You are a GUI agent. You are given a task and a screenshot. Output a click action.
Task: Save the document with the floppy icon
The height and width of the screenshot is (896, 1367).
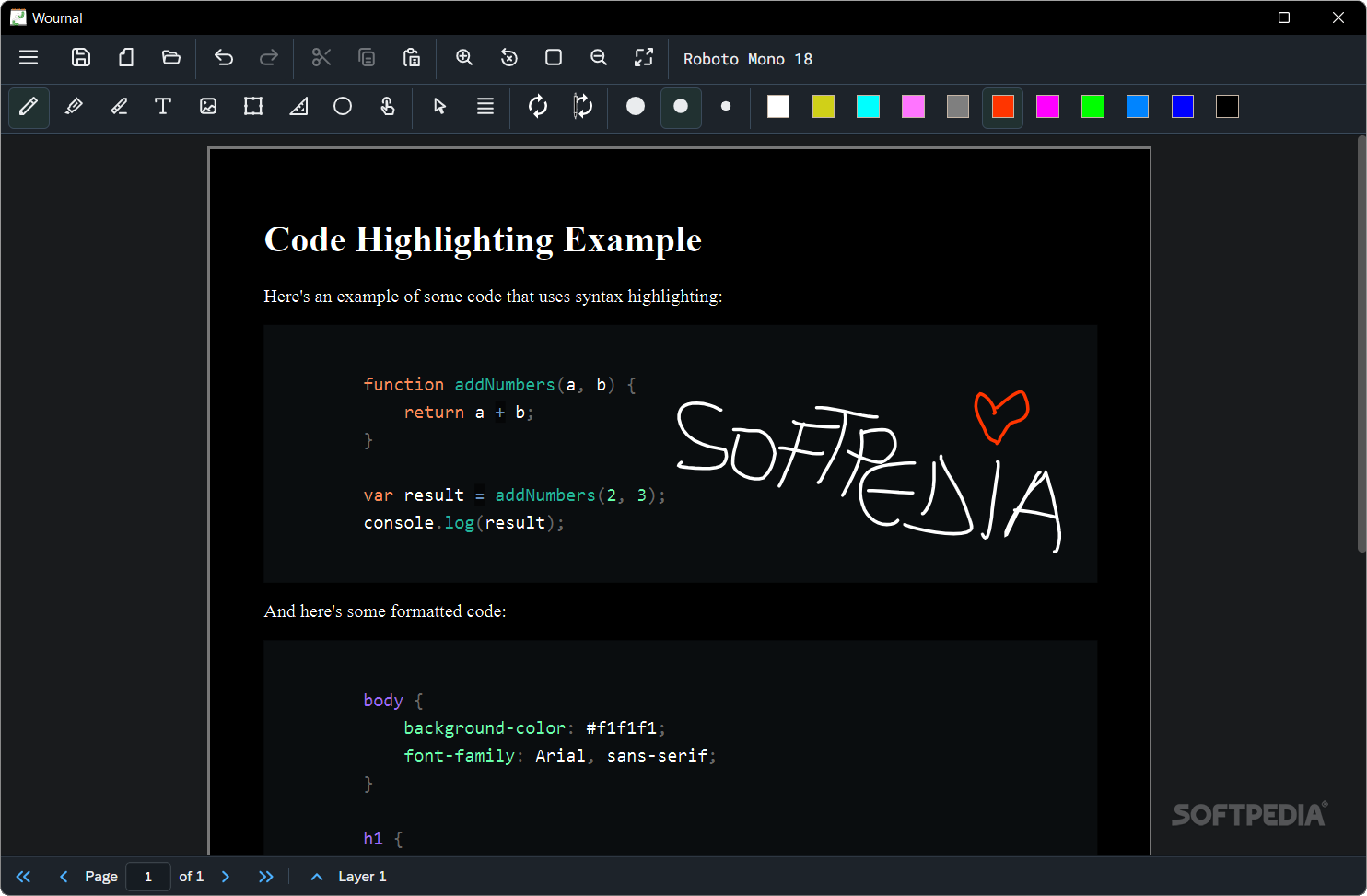click(x=81, y=57)
